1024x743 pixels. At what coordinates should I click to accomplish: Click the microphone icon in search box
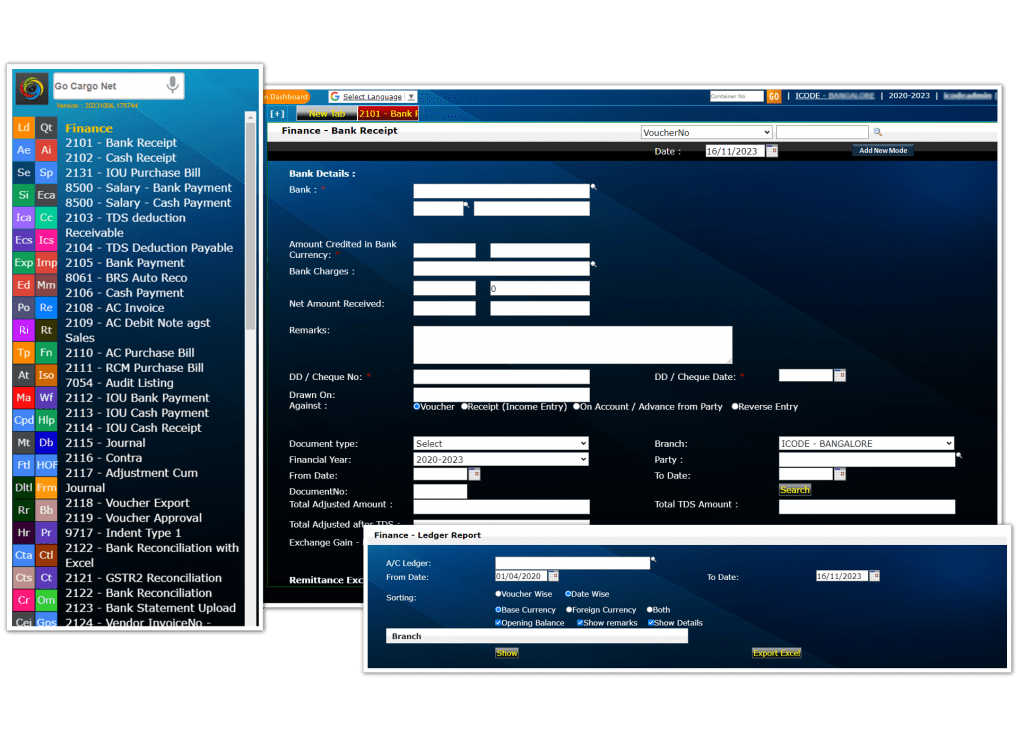pos(172,86)
